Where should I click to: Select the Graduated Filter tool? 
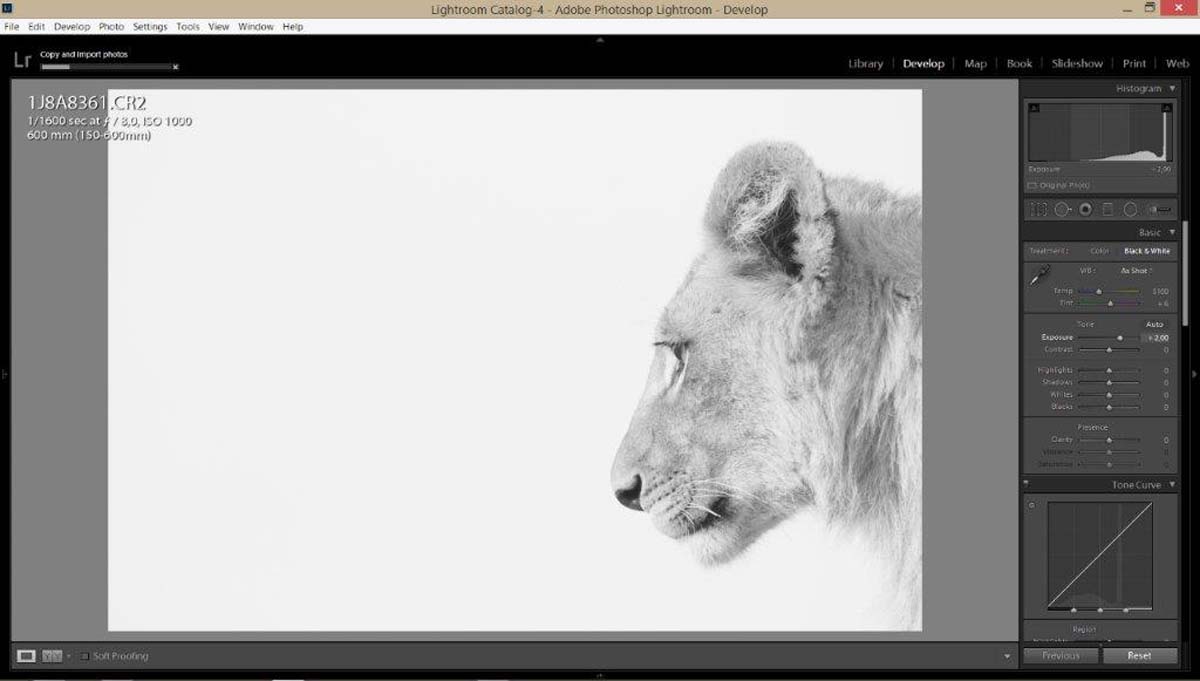[1108, 210]
